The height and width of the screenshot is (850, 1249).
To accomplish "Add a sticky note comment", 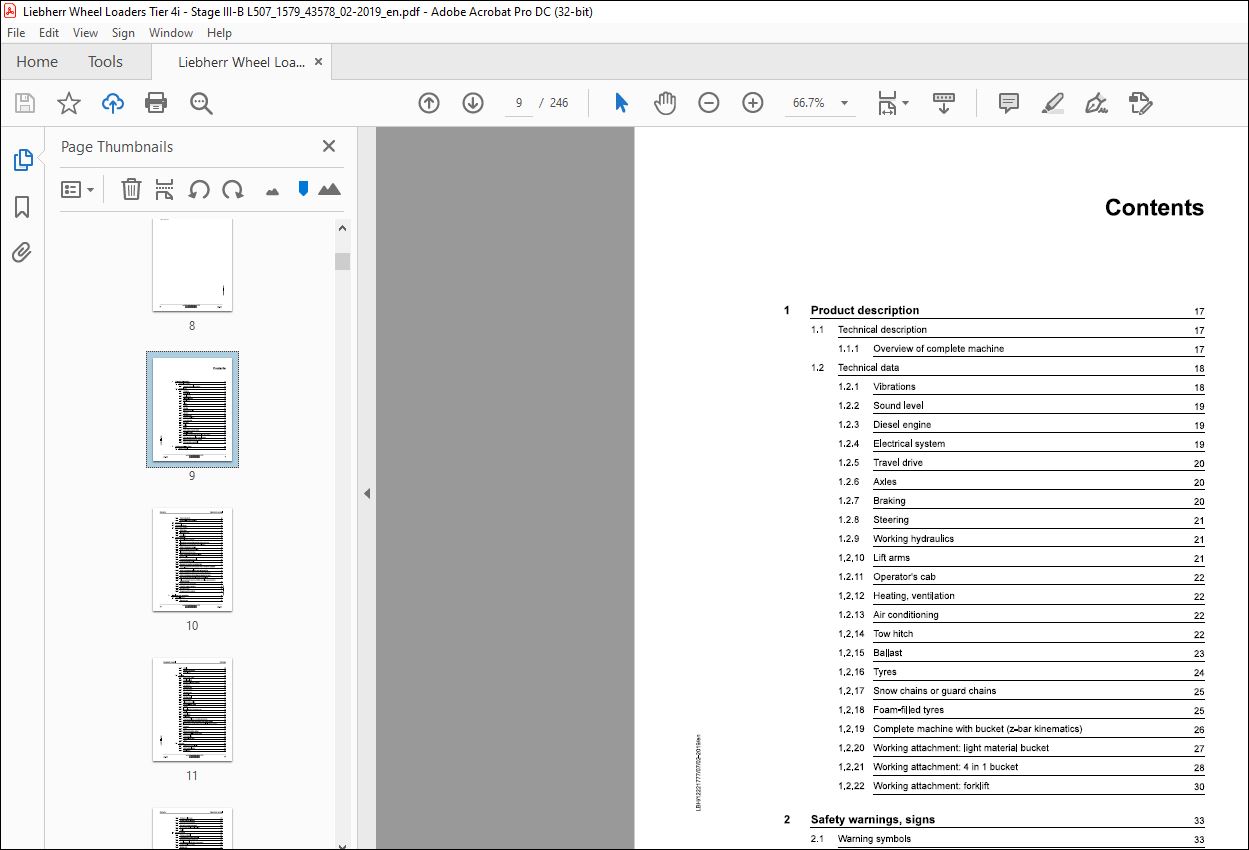I will click(x=1009, y=103).
